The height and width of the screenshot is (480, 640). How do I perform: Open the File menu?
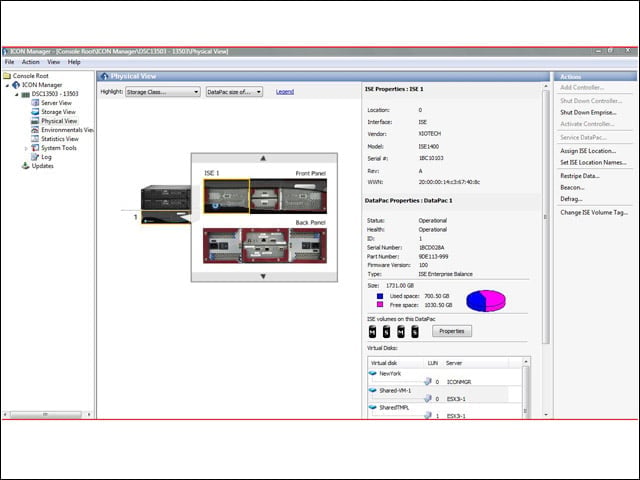point(9,62)
